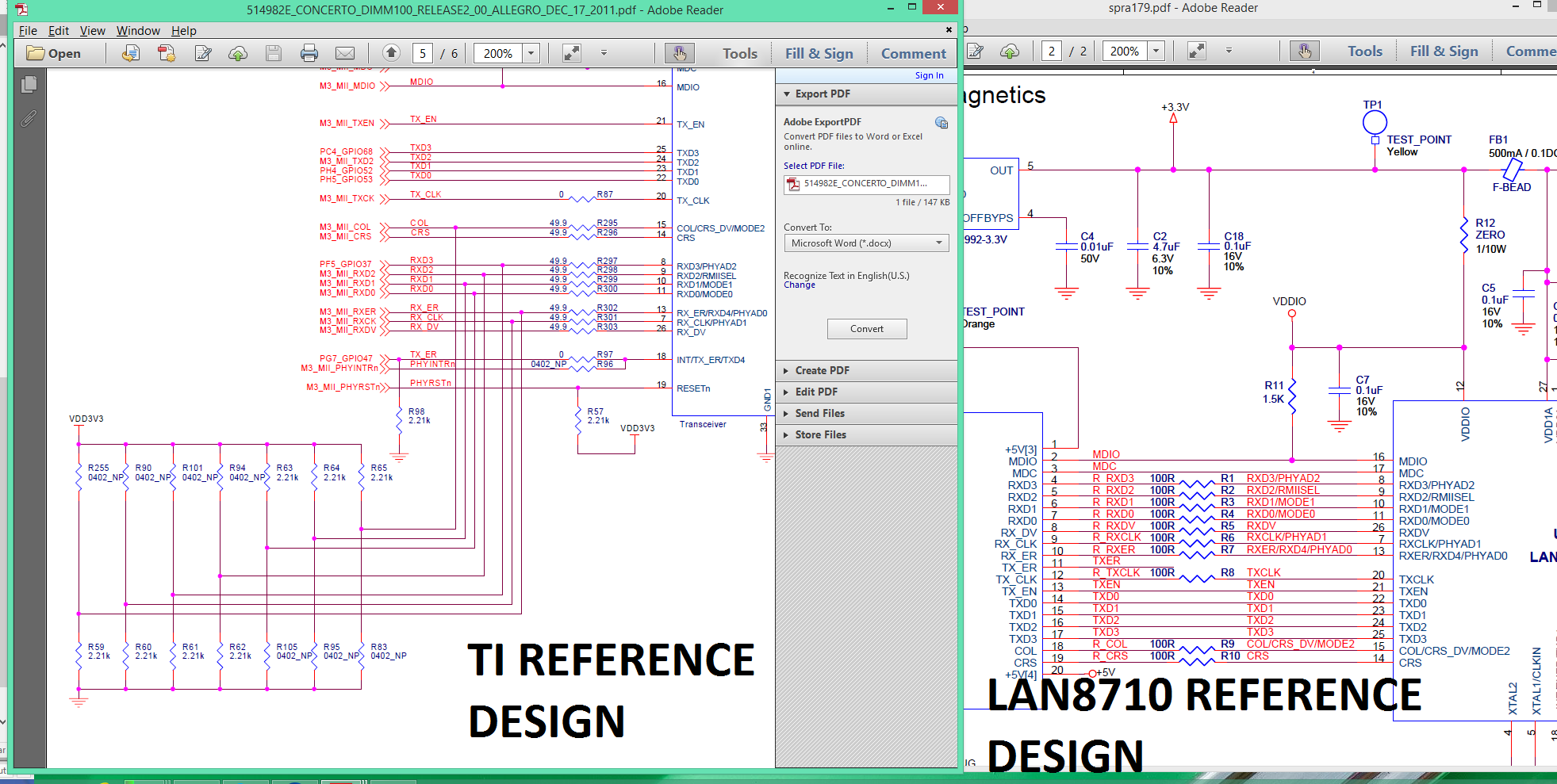Select the sign document pen icon
1557x784 pixels.
tap(203, 53)
